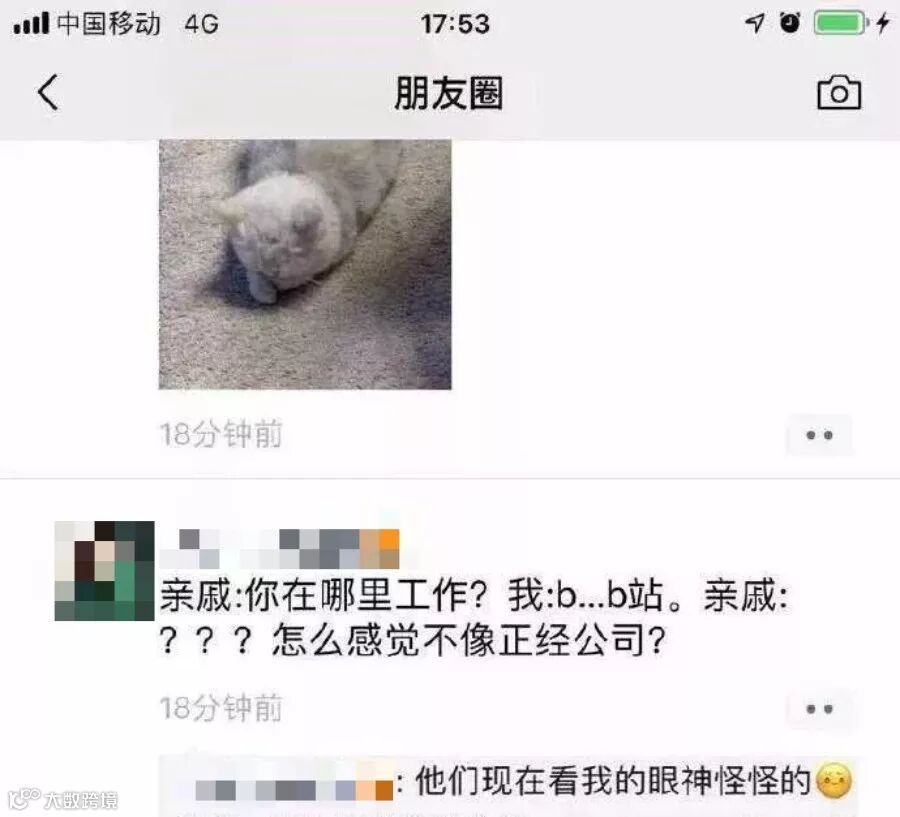
Task: Tap the location arrow status icon
Action: [754, 24]
